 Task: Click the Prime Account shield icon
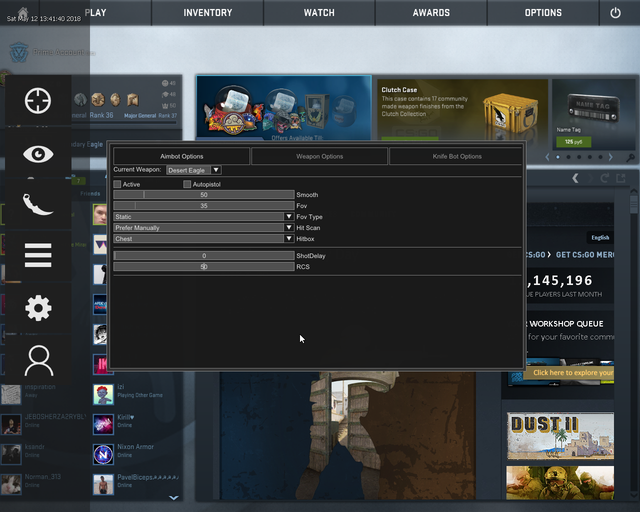point(19,52)
